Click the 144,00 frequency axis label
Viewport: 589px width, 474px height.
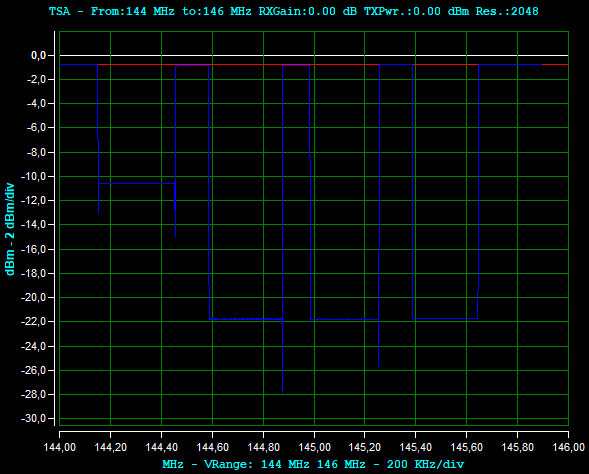(x=59, y=447)
